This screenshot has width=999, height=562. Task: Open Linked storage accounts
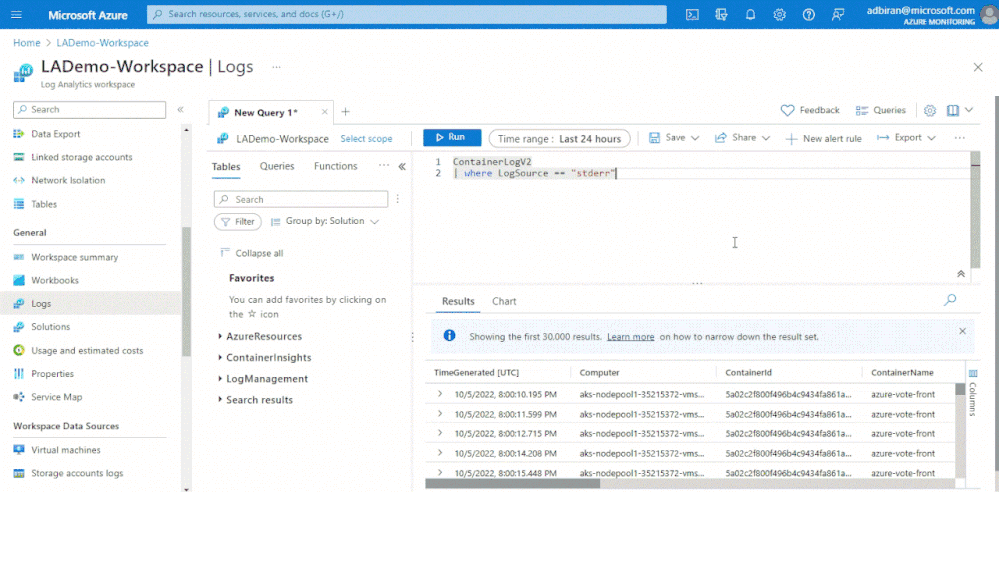(82, 157)
